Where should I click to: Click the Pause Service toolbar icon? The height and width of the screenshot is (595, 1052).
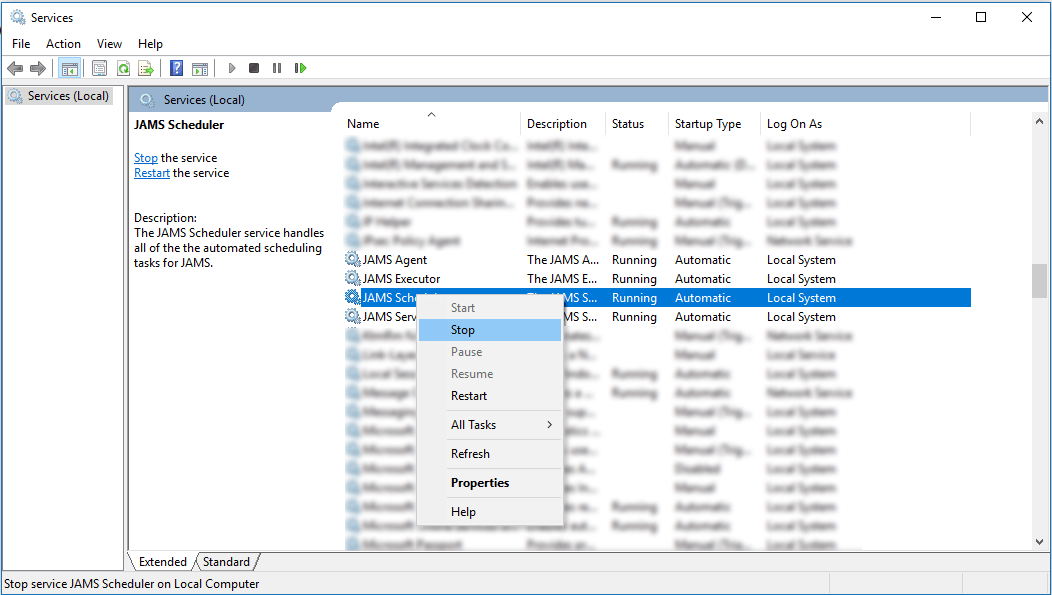pyautogui.click(x=277, y=68)
